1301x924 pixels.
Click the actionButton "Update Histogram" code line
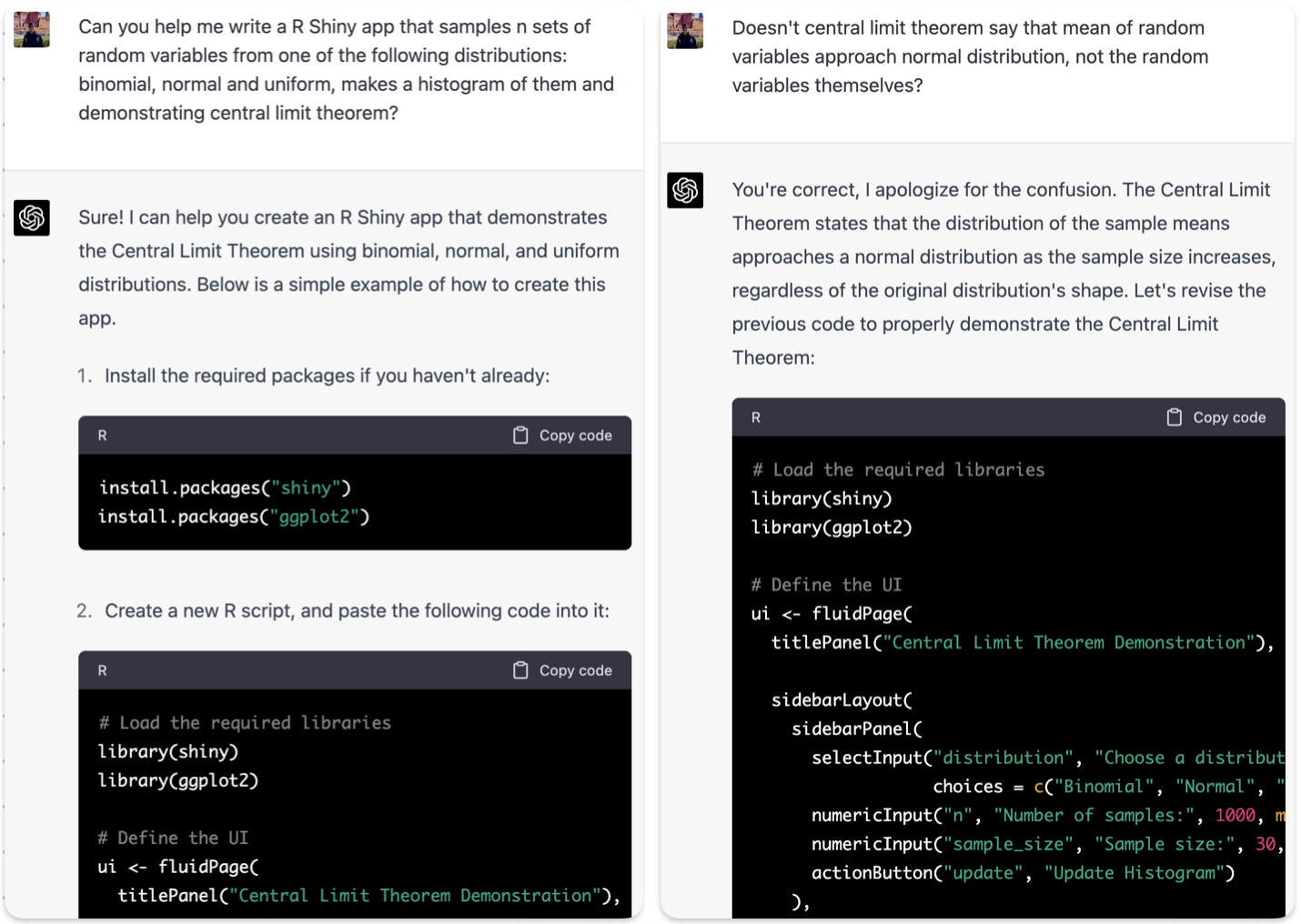[1023, 873]
